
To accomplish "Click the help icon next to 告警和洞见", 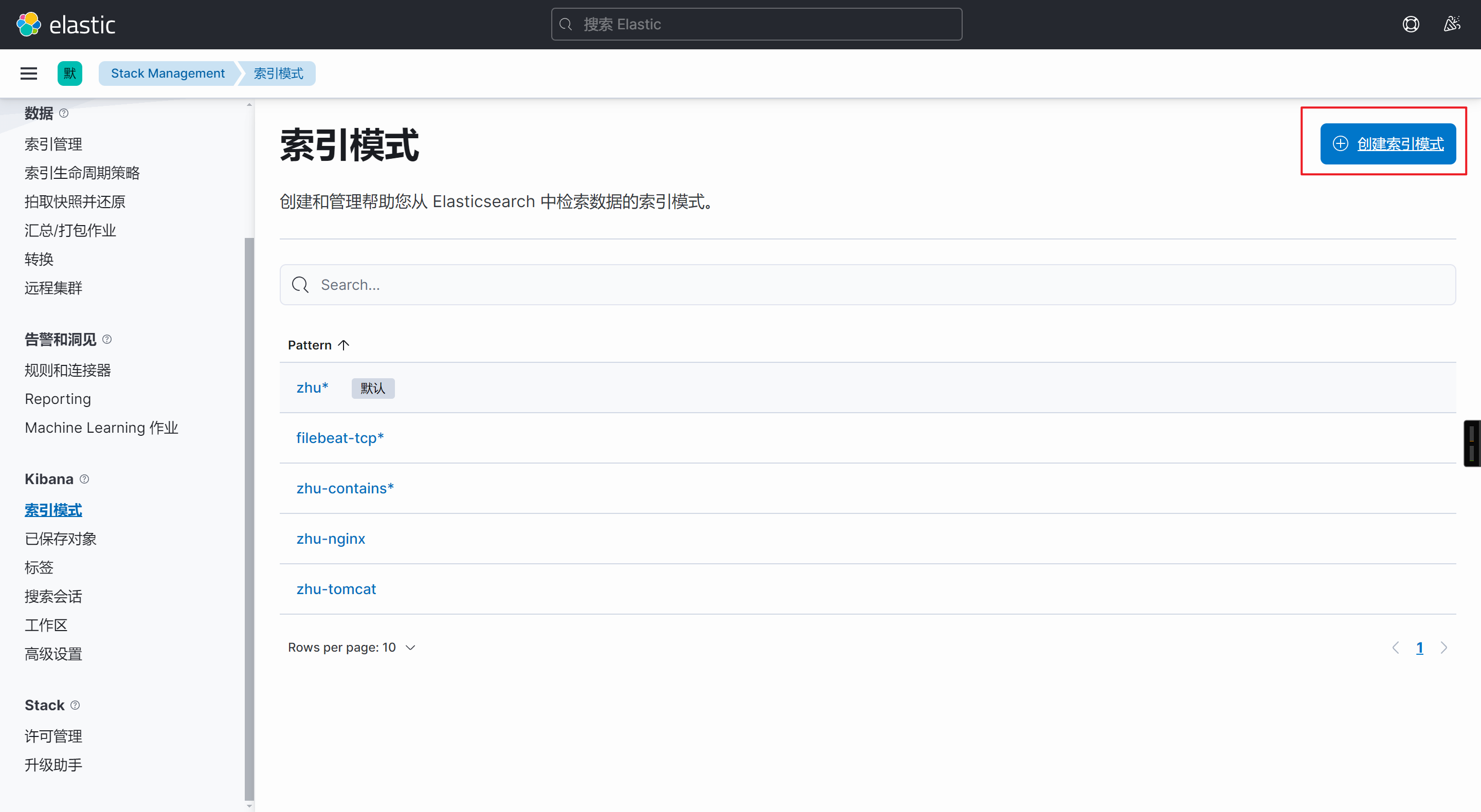I will [x=107, y=339].
